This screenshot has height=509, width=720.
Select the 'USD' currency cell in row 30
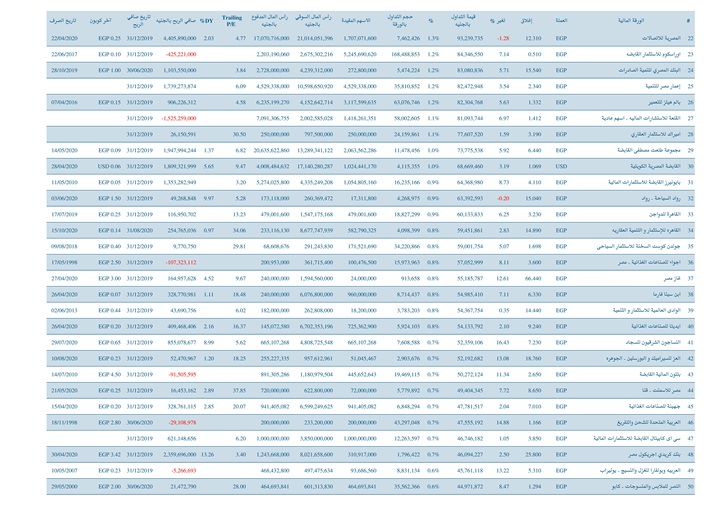tap(561, 167)
